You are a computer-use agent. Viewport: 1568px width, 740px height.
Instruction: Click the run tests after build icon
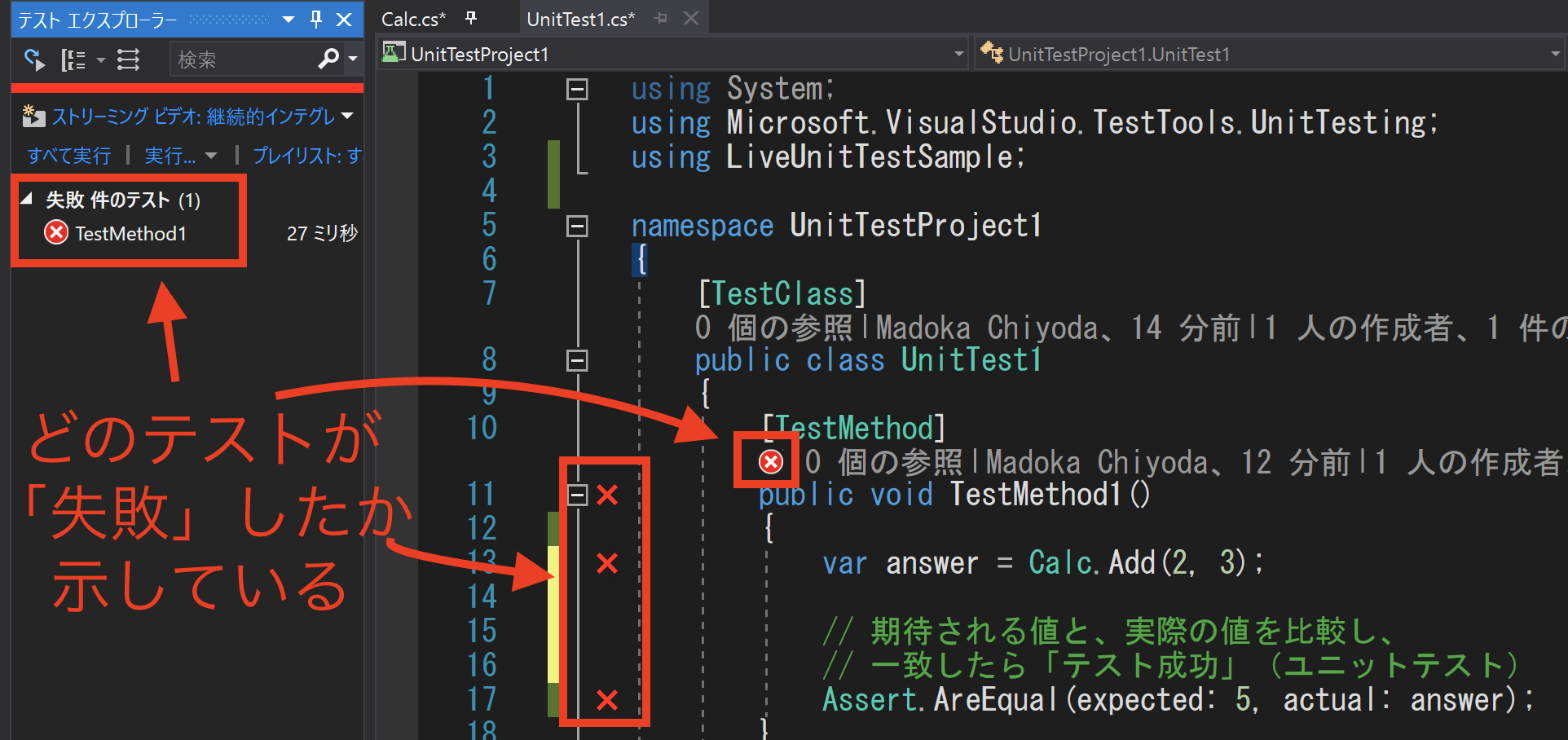[34, 59]
